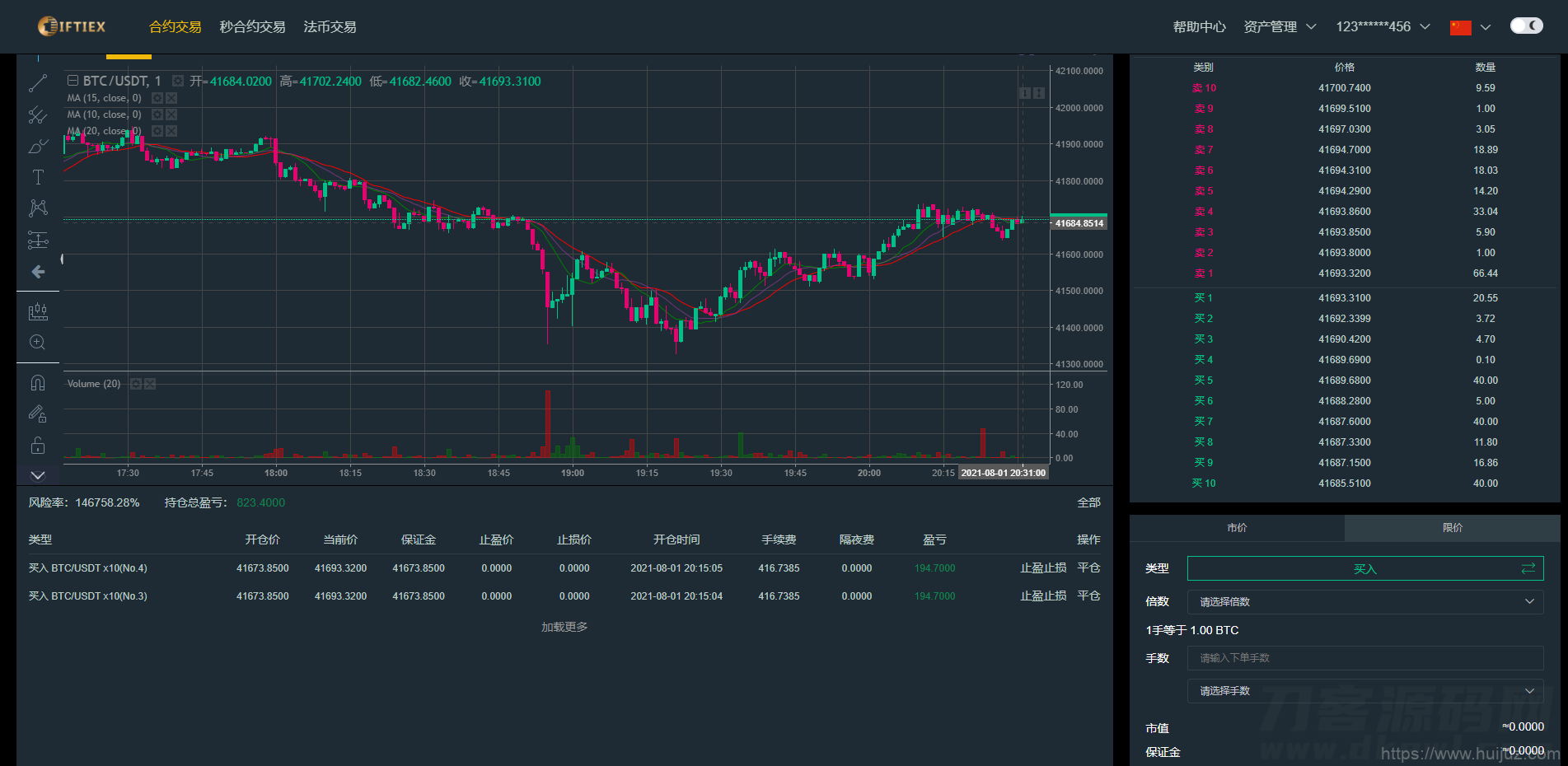This screenshot has height=766, width=1568.
Task: Click 止盈止损 for position No.3
Action: (1043, 596)
